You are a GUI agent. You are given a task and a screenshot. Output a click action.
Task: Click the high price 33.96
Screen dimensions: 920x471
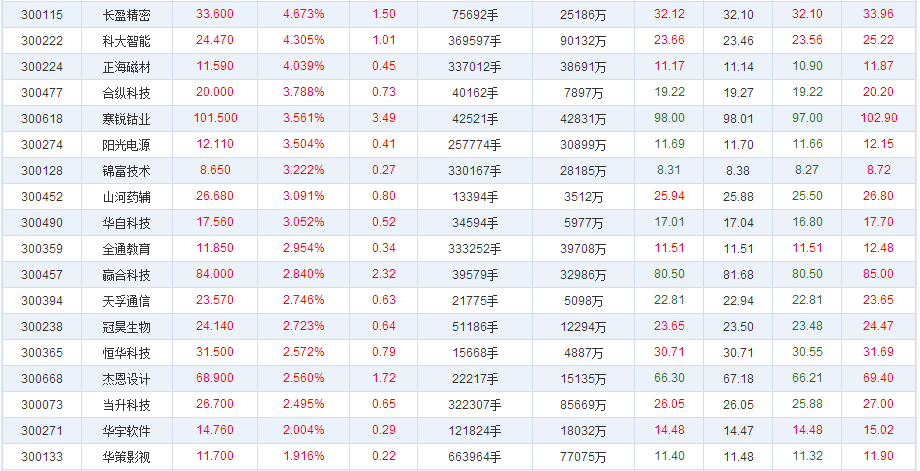pyautogui.click(x=878, y=14)
